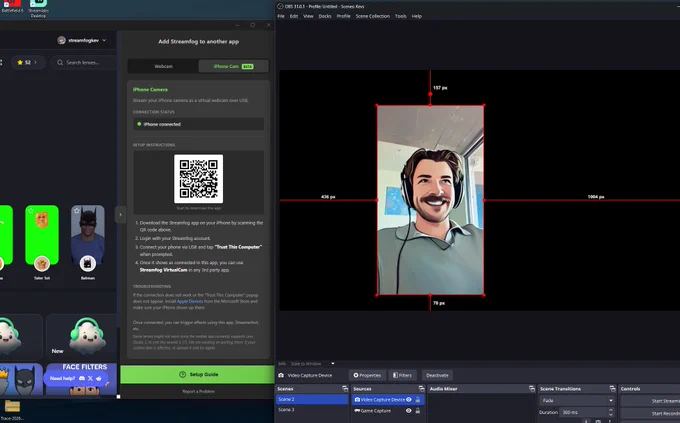Open the Fade transition dropdown
680x423 pixels.
[577, 400]
